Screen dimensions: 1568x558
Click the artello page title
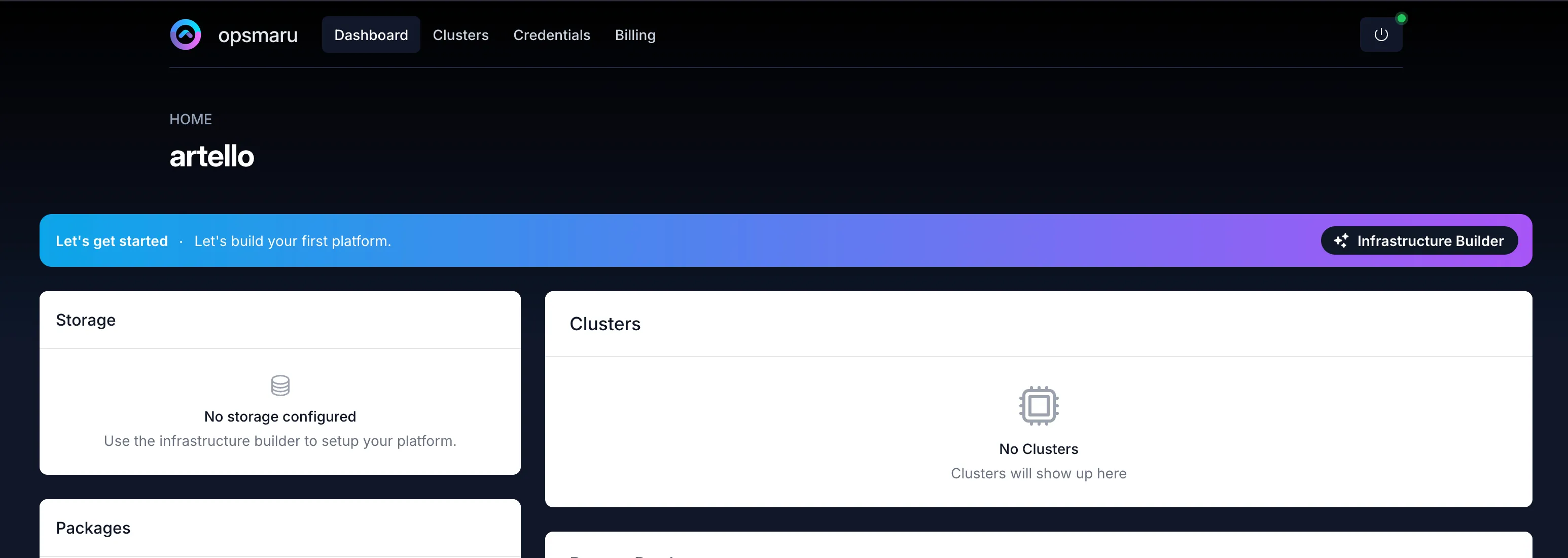click(x=211, y=156)
